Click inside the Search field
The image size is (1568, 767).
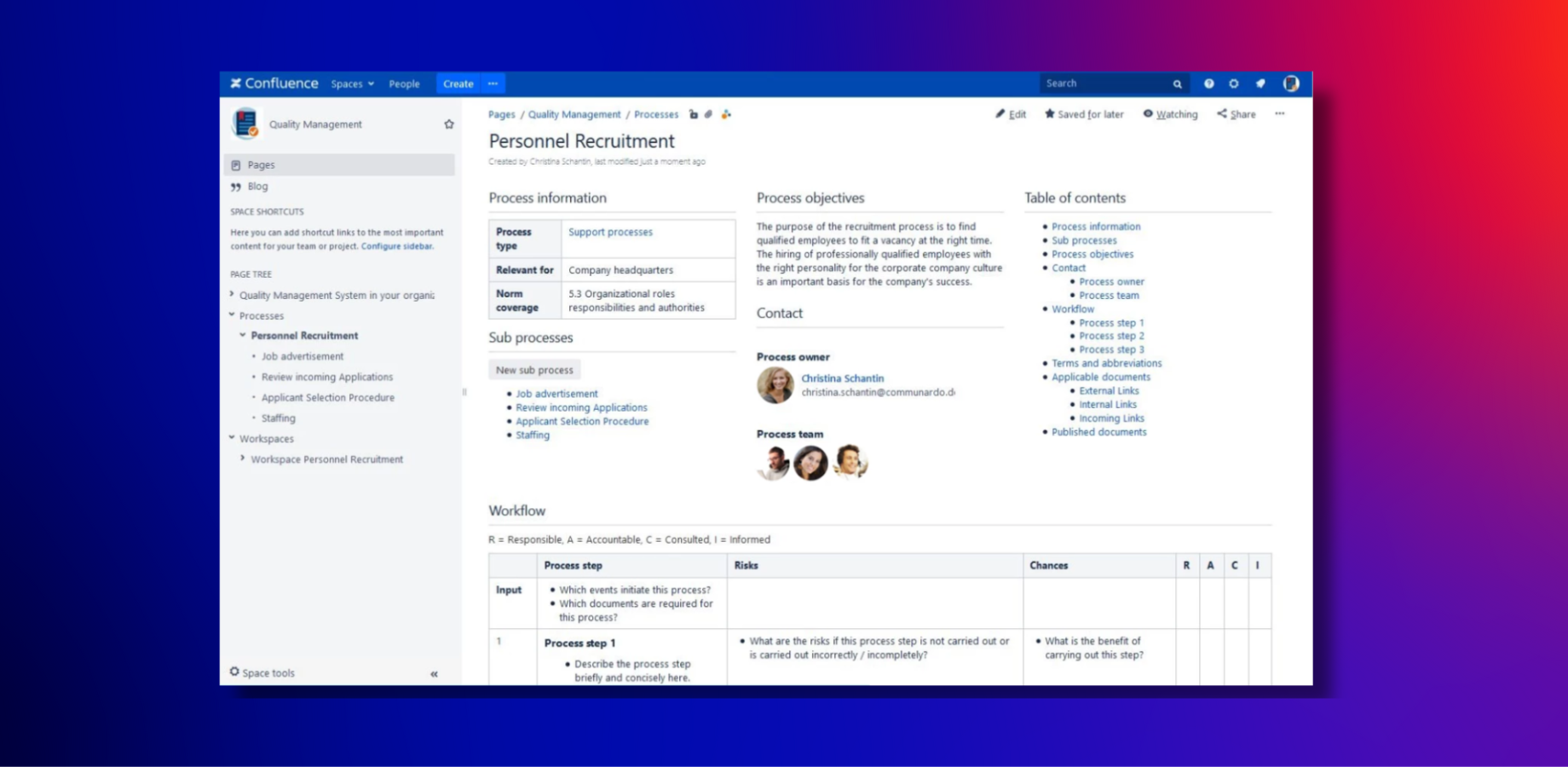(x=1108, y=83)
